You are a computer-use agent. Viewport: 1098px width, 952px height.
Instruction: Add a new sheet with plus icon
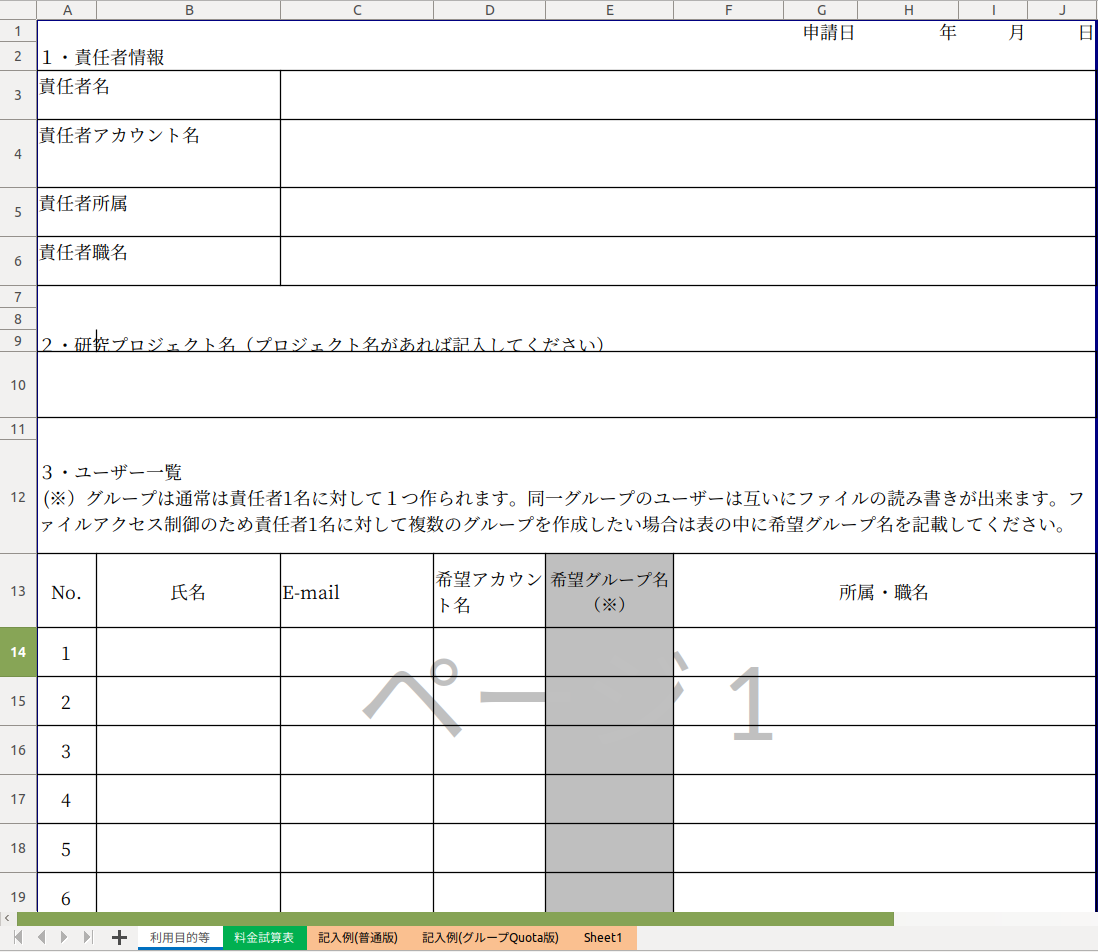[119, 937]
